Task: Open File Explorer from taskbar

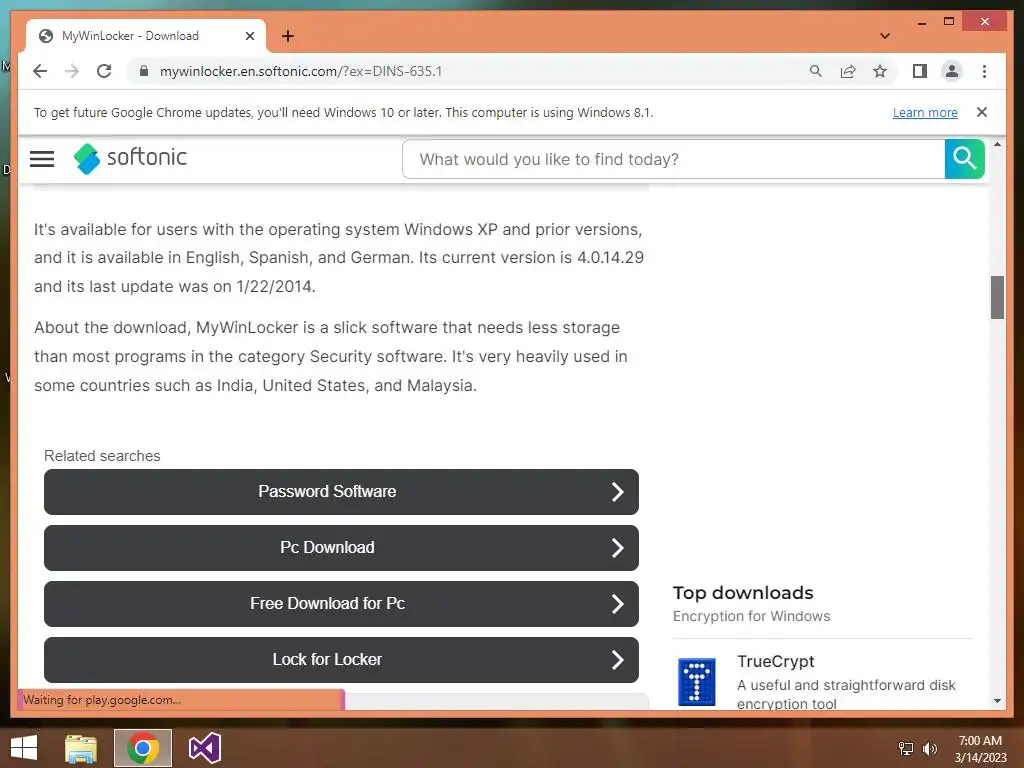Action: coord(81,748)
